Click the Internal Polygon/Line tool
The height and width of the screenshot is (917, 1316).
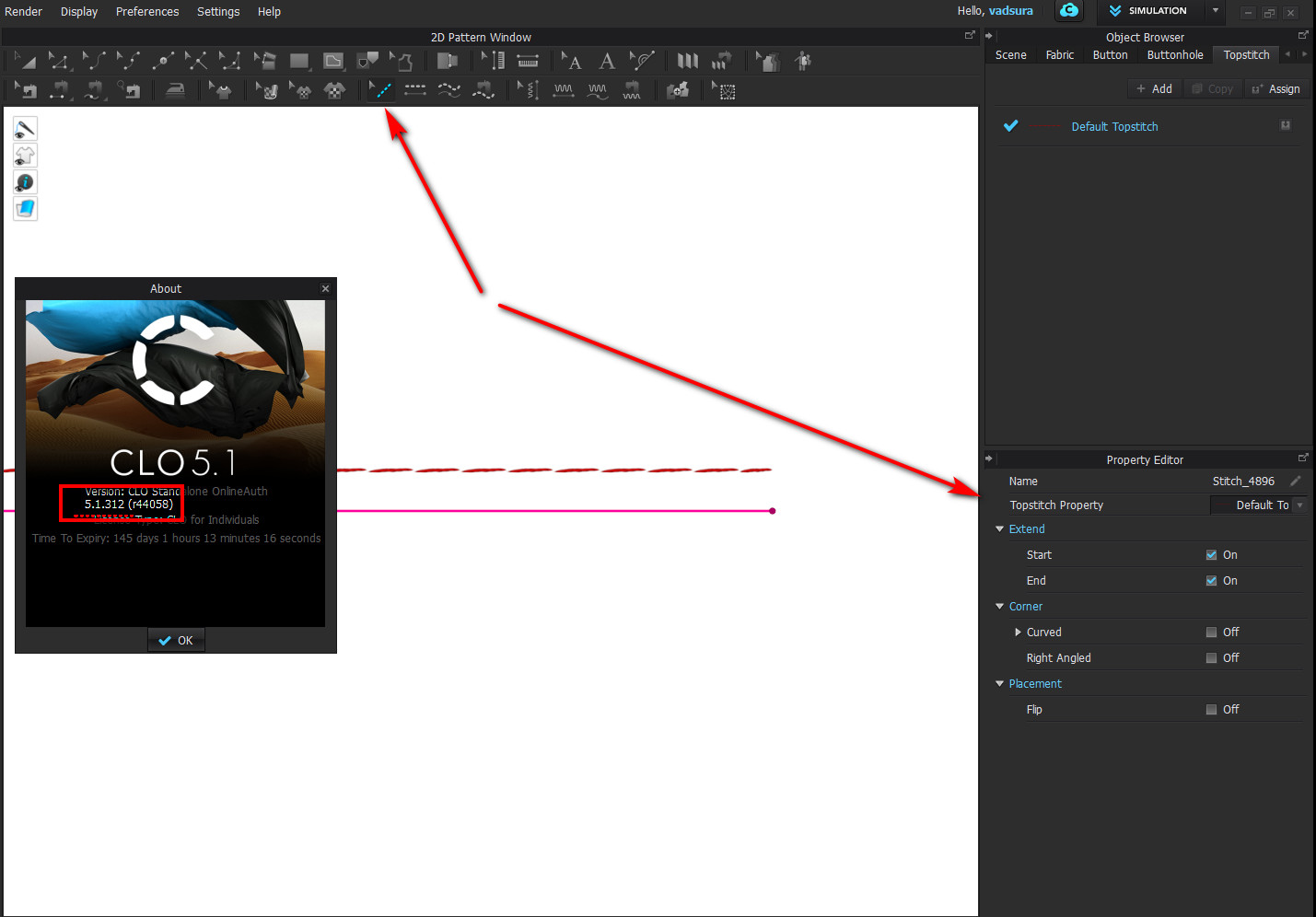click(x=333, y=62)
